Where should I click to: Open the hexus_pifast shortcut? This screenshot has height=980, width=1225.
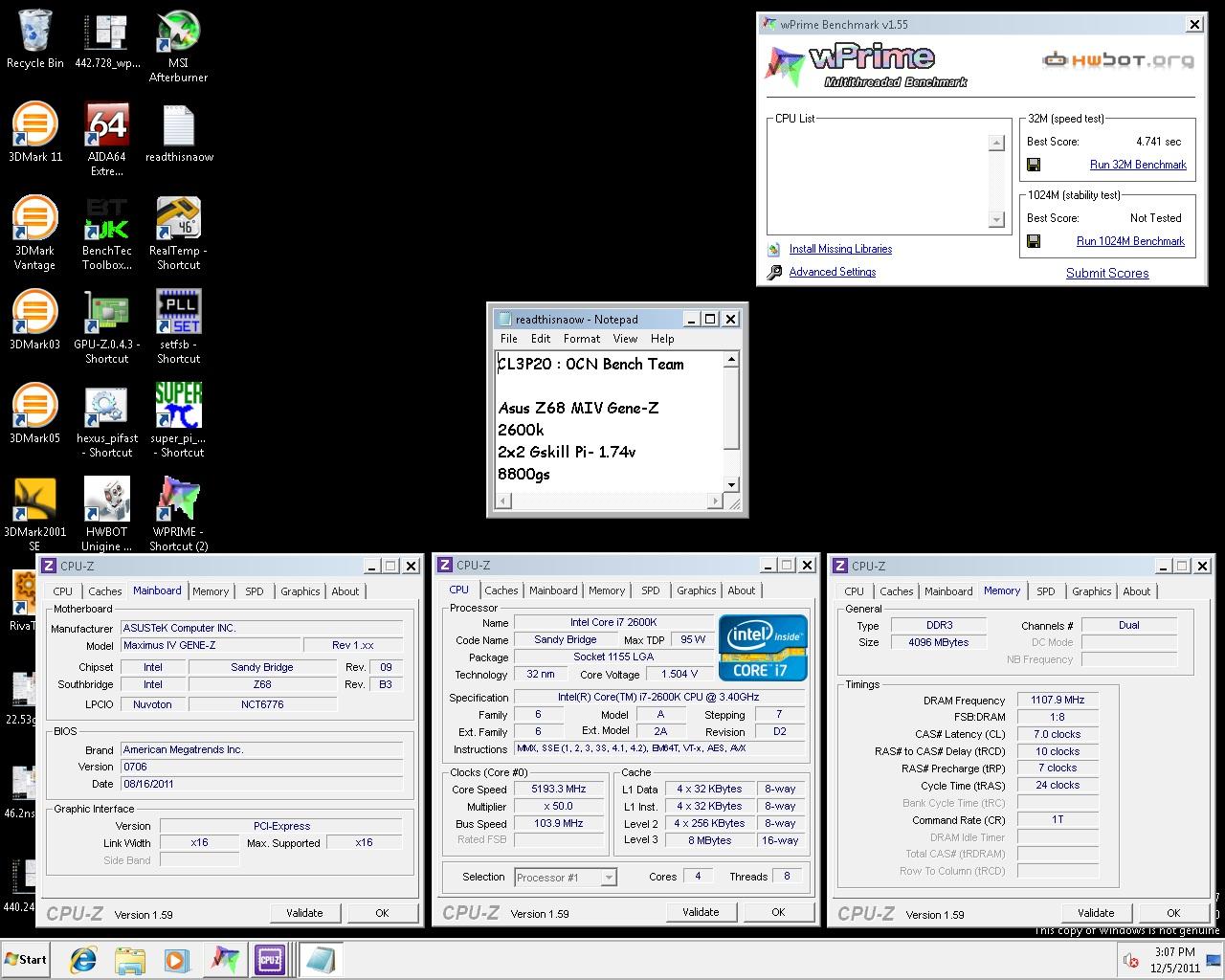[107, 421]
